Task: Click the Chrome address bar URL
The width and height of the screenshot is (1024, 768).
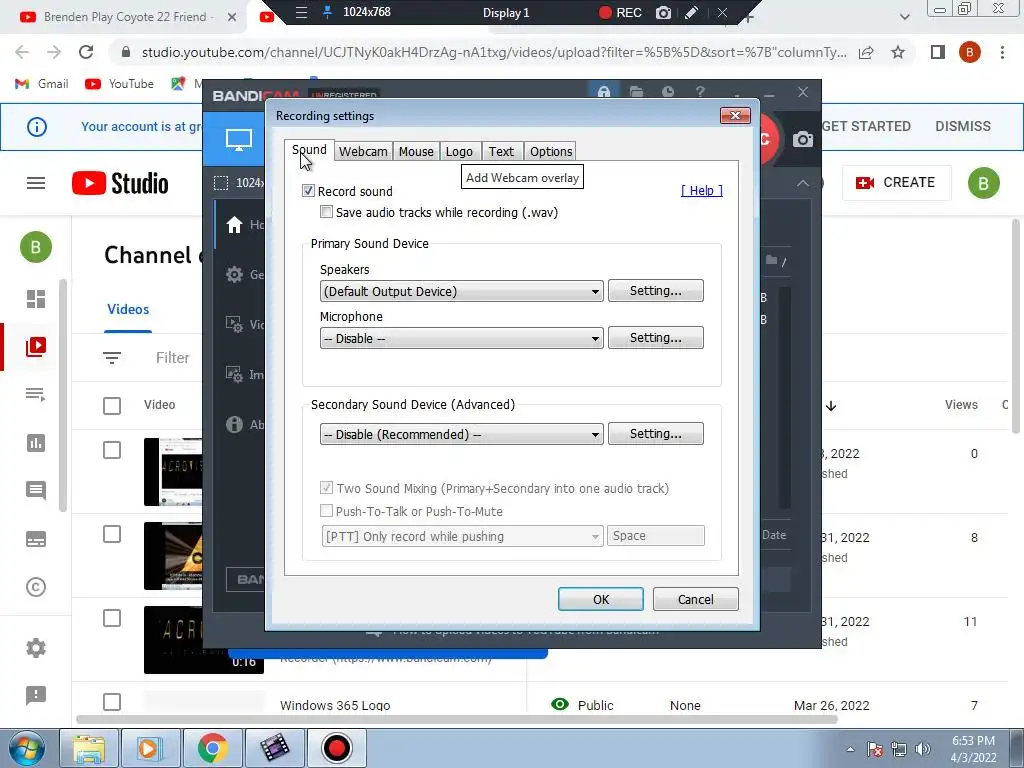Action: [x=494, y=52]
